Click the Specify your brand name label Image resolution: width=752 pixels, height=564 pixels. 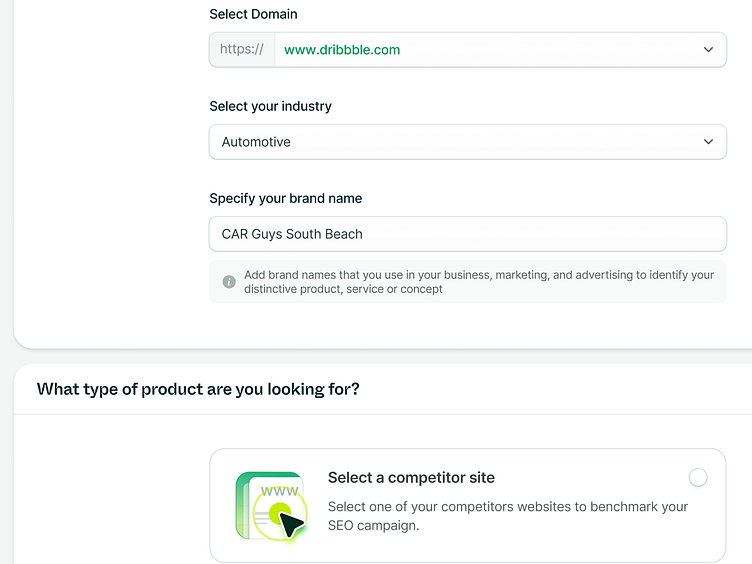point(285,198)
